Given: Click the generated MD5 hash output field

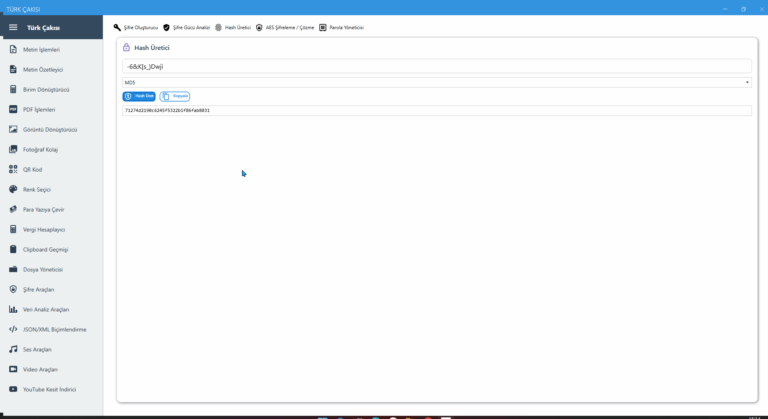Looking at the screenshot, I should (436, 110).
